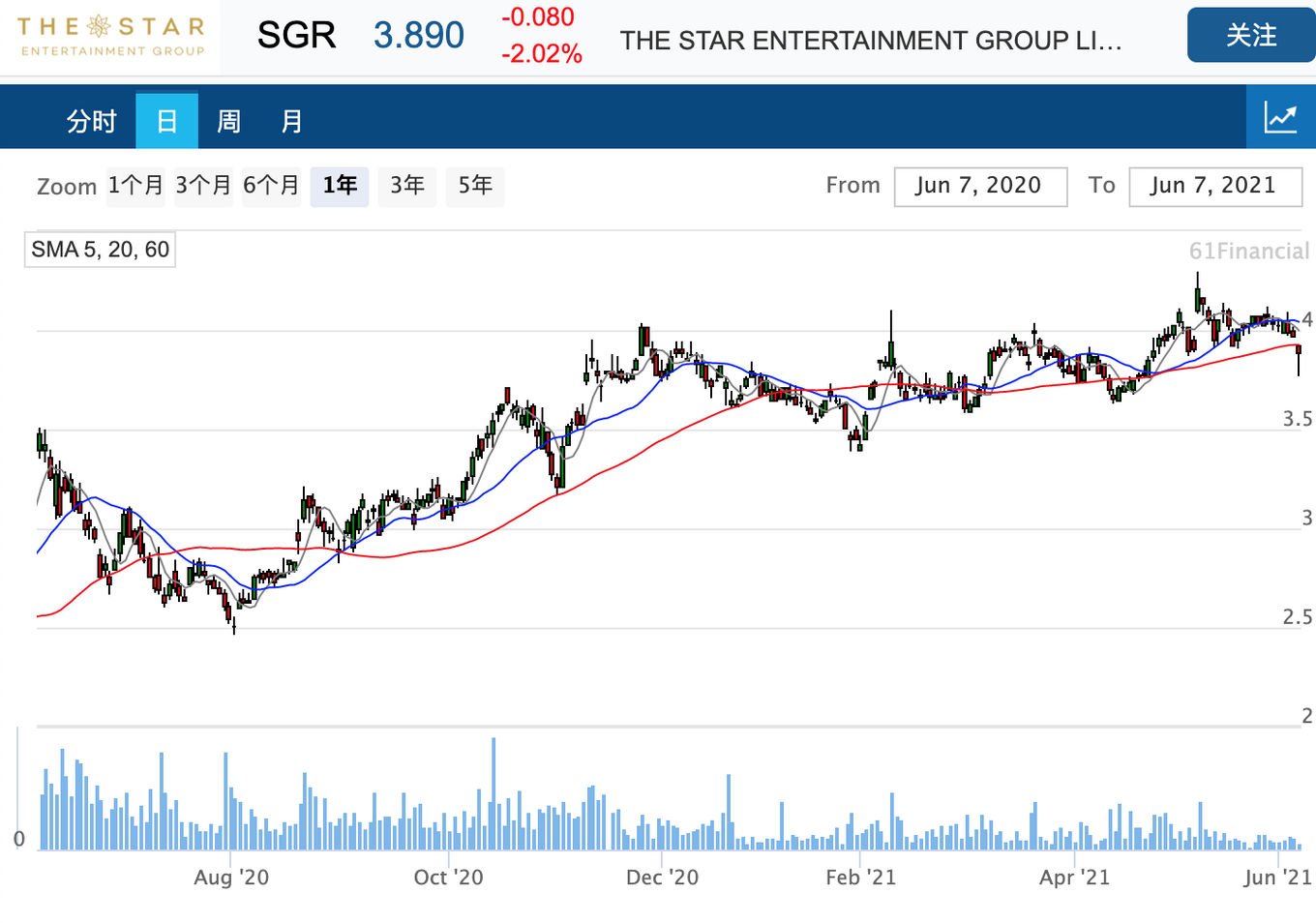1316x923 pixels.
Task: Click the Aug '20 axis label
Action: (x=231, y=878)
